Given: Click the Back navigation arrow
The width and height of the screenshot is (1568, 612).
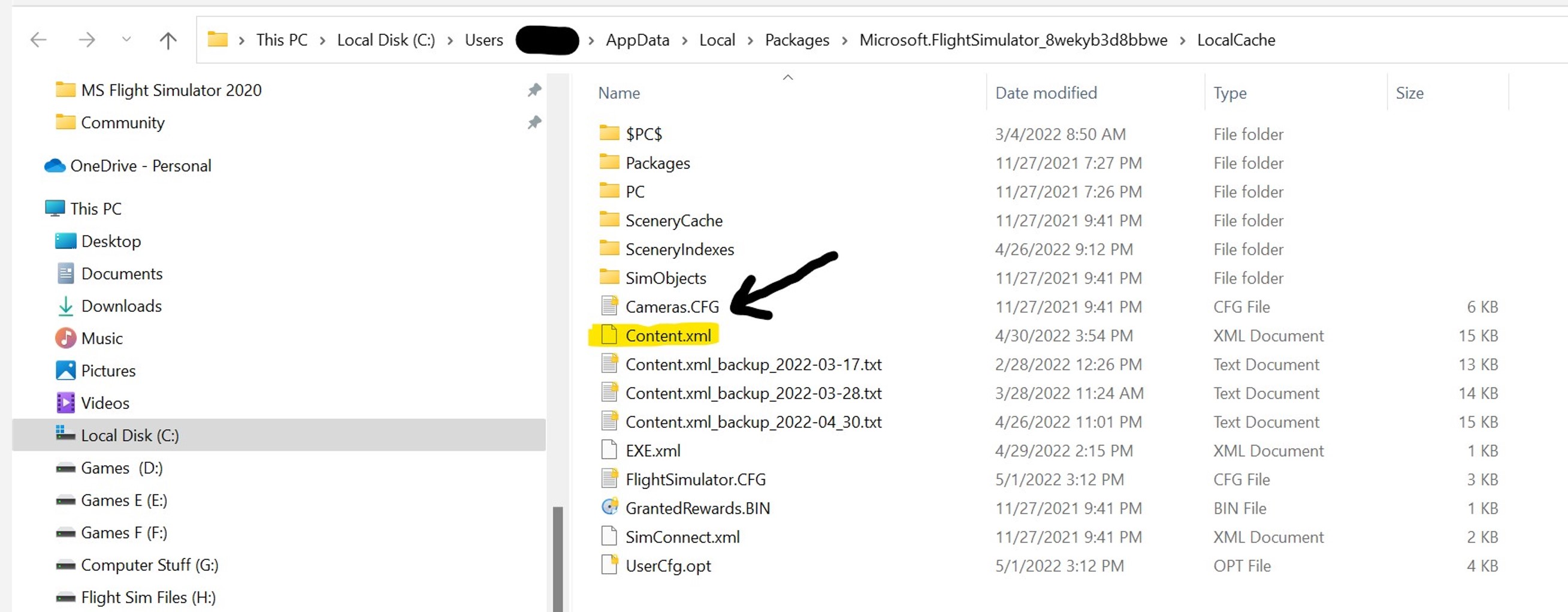Looking at the screenshot, I should [38, 39].
